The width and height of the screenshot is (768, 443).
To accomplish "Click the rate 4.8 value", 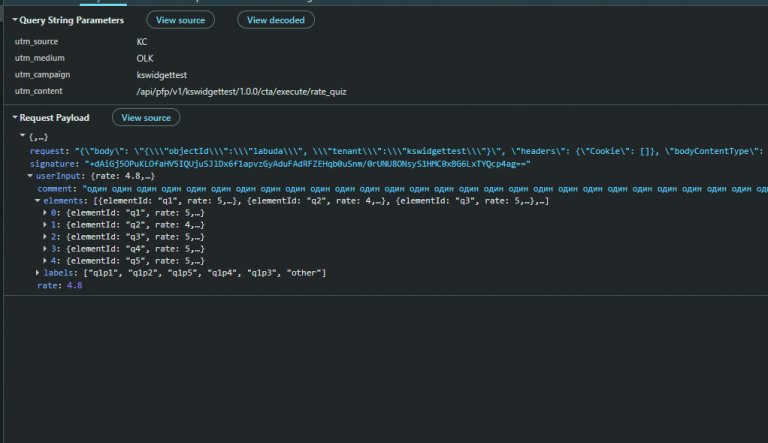I will click(x=74, y=285).
